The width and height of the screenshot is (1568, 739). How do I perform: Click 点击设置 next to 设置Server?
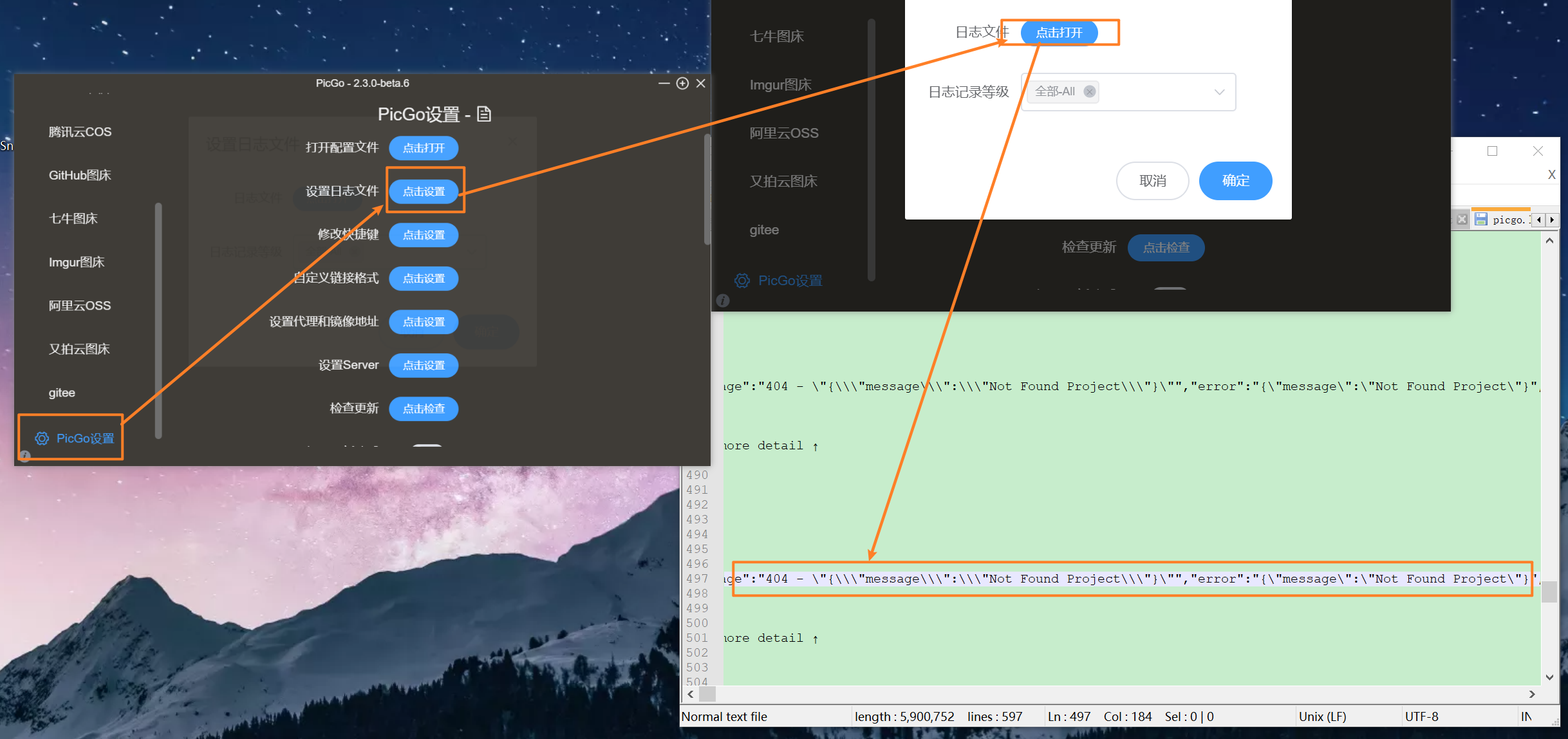424,365
